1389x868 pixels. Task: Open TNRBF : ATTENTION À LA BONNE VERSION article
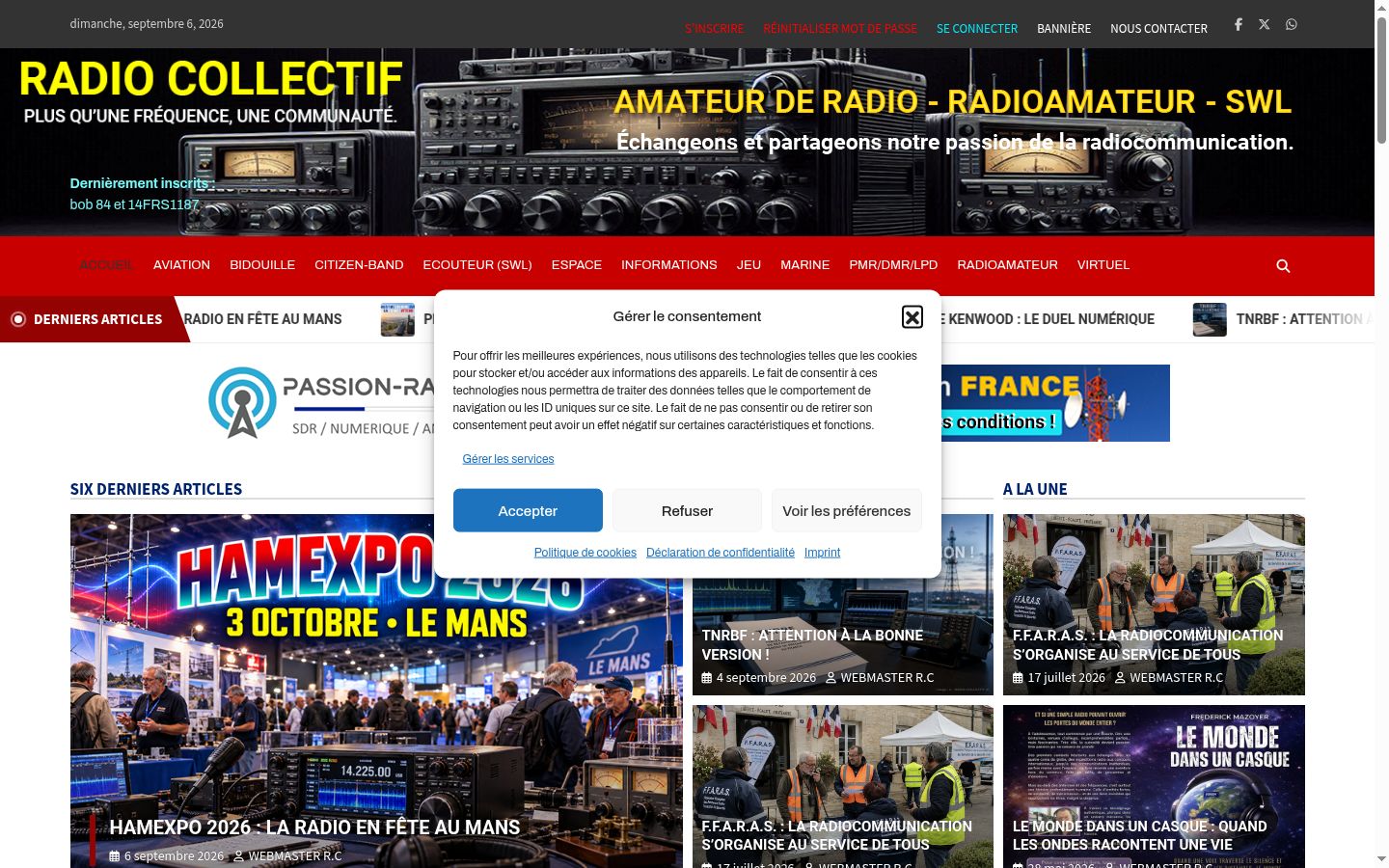812,644
